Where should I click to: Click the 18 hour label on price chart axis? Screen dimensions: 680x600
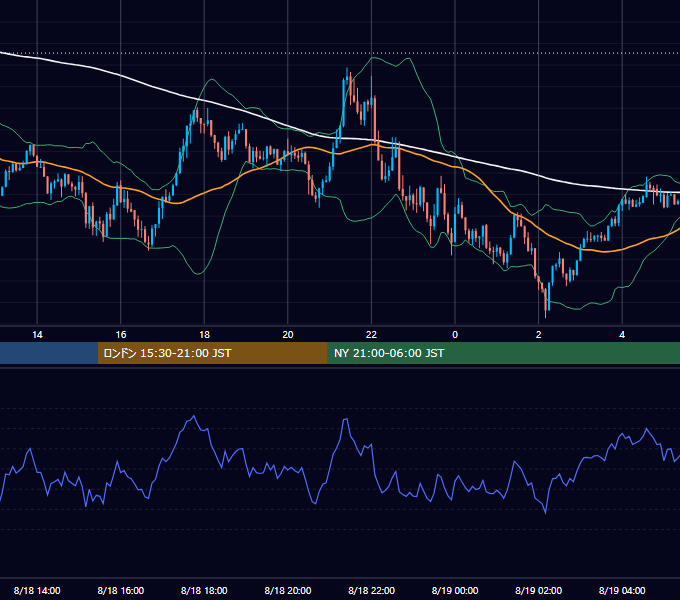point(204,335)
